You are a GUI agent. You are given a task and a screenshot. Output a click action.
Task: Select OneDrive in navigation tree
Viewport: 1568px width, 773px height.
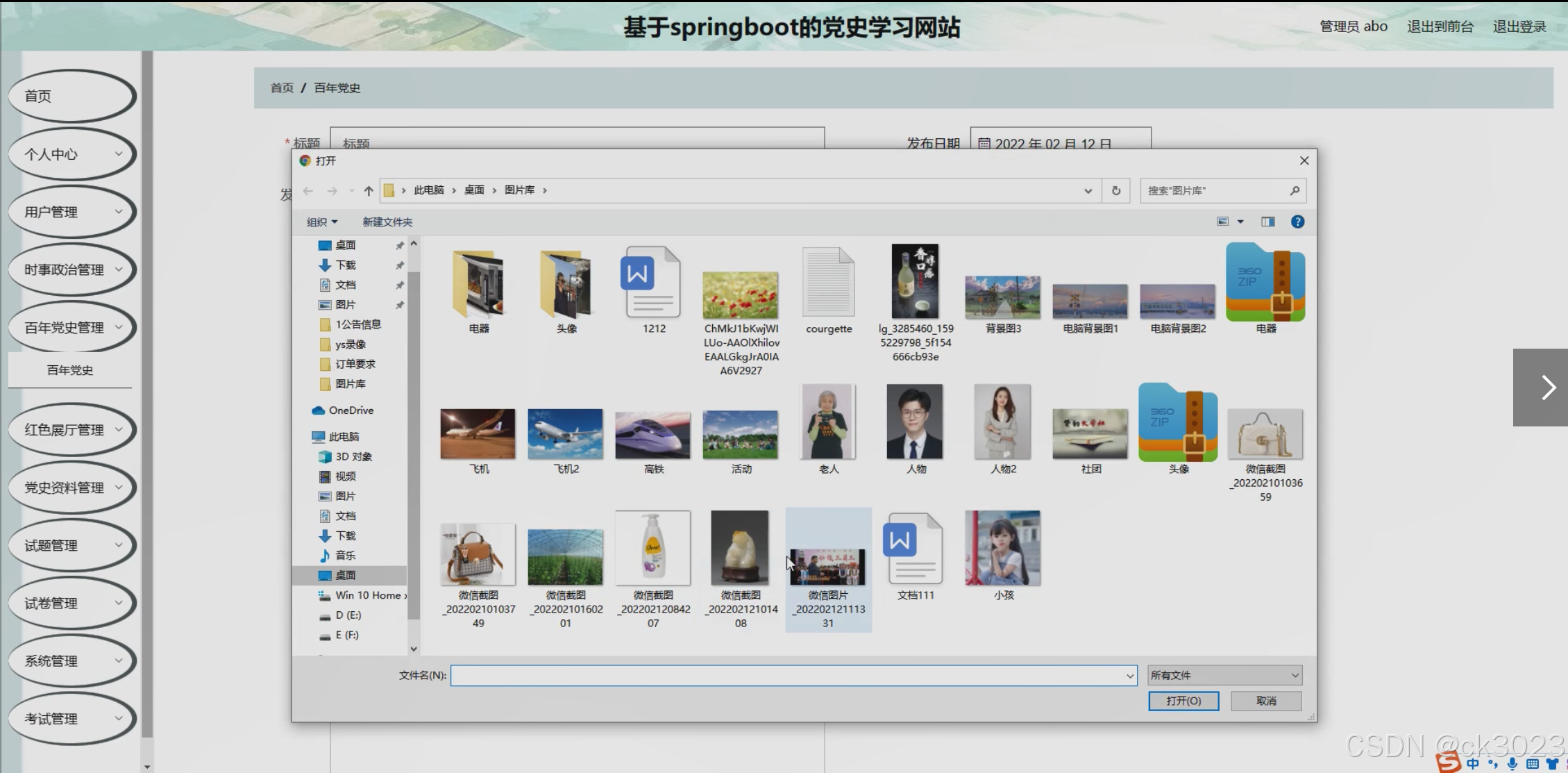(351, 410)
